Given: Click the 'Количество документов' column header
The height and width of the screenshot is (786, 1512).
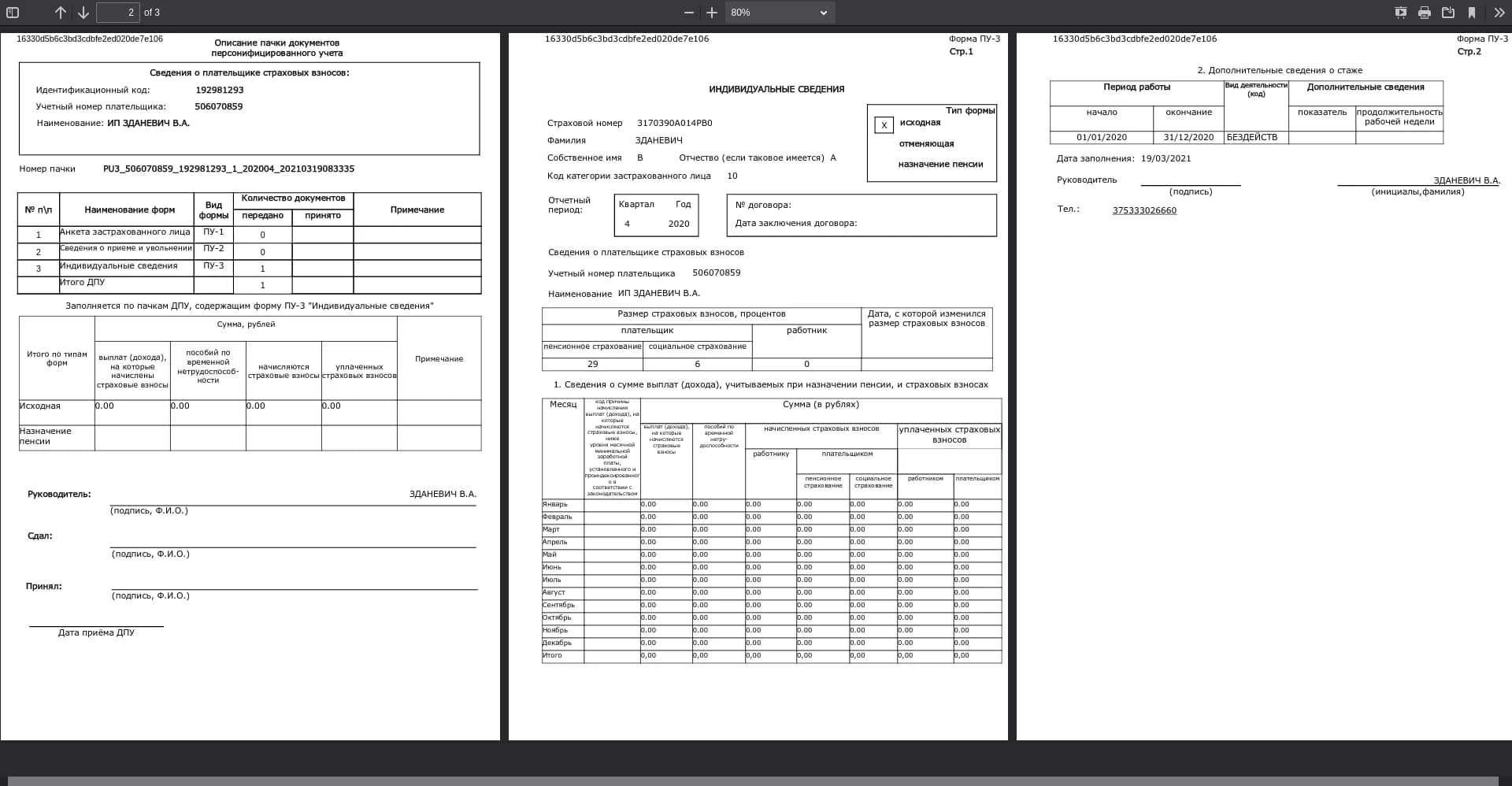Looking at the screenshot, I should coord(293,198).
